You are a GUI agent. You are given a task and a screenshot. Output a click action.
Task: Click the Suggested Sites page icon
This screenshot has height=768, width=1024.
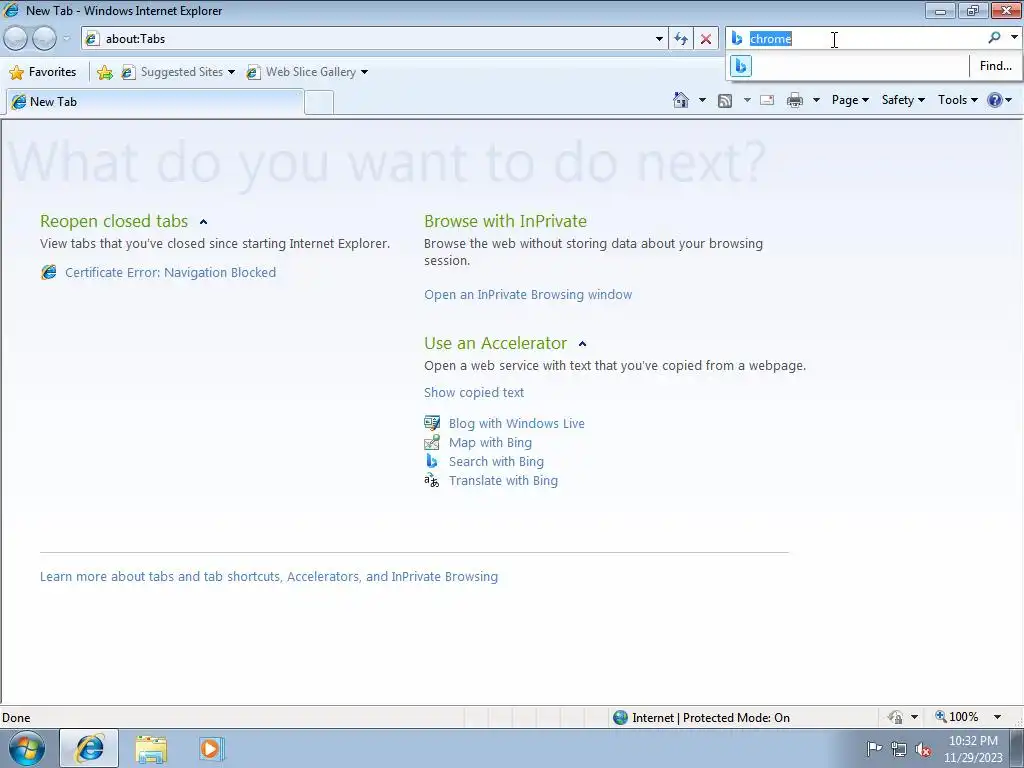tap(128, 72)
